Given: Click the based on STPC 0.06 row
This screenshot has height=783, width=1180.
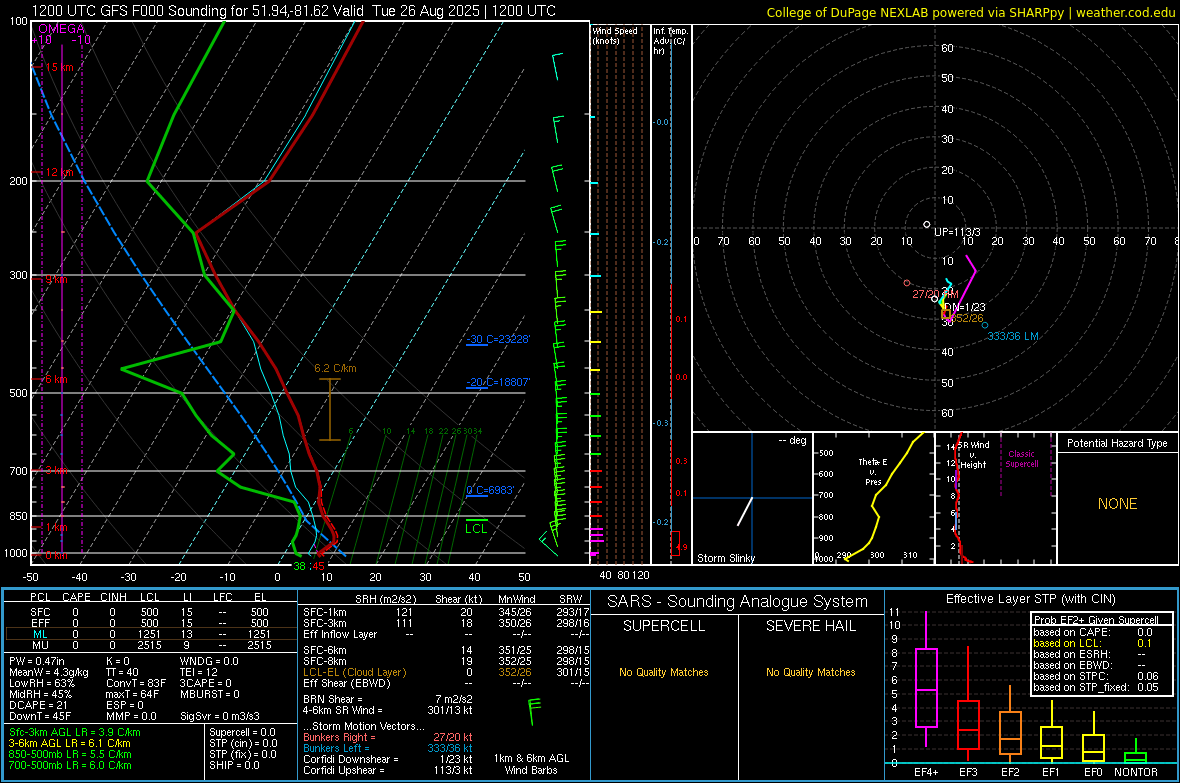Looking at the screenshot, I should (x=1096, y=676).
